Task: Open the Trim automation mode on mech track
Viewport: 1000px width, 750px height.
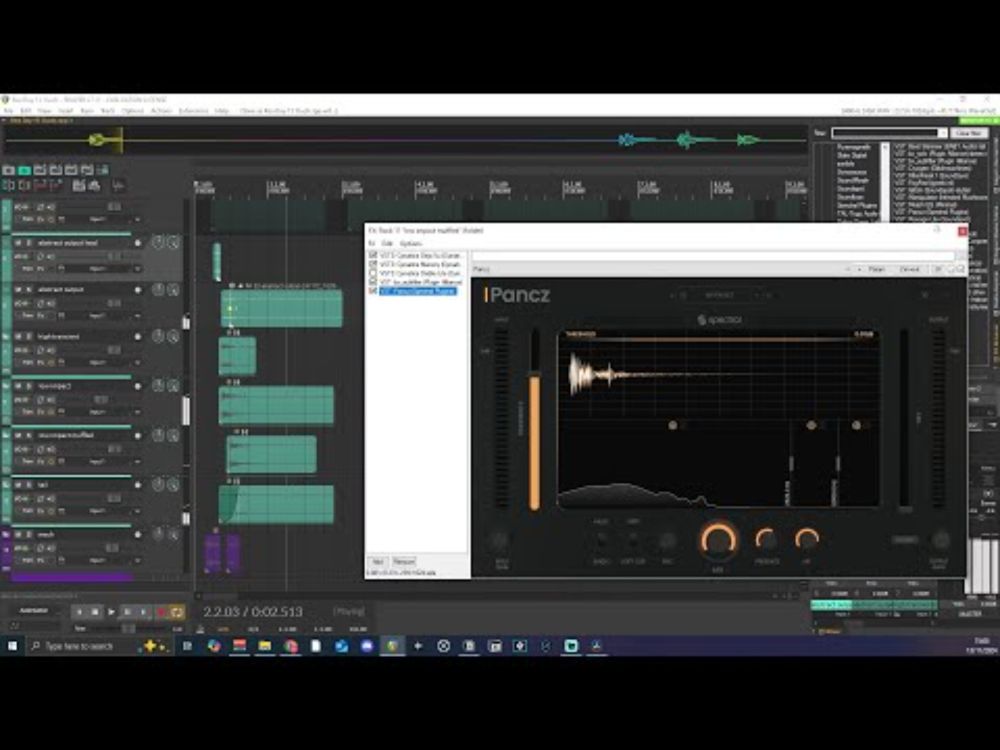Action: 27,561
